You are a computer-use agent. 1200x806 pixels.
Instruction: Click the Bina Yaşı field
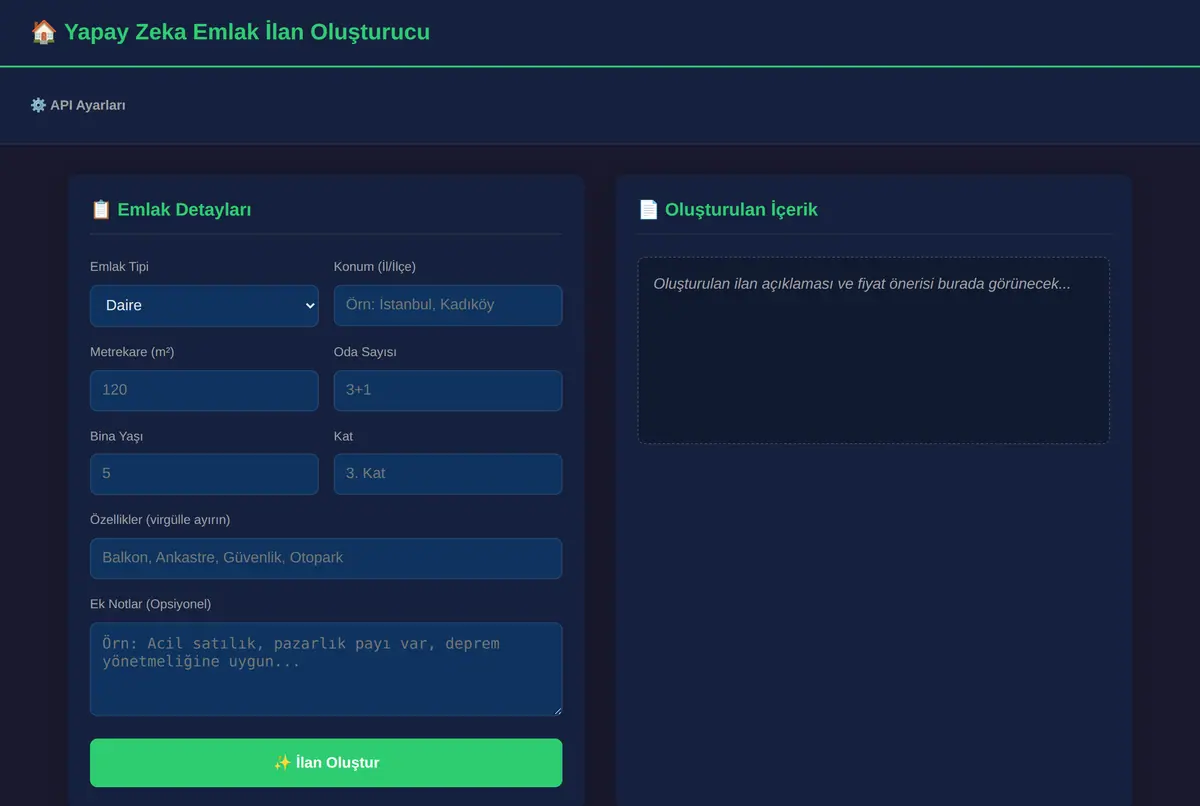204,474
